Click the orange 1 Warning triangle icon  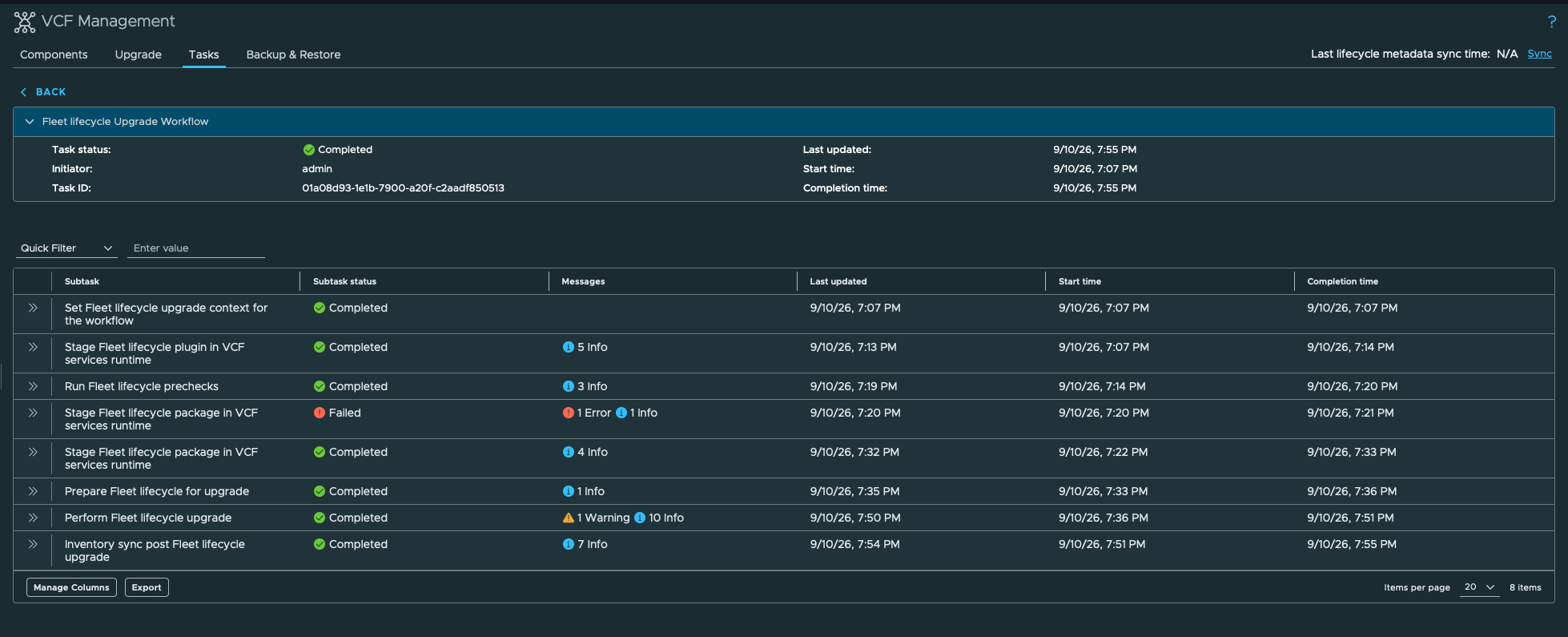click(x=568, y=518)
